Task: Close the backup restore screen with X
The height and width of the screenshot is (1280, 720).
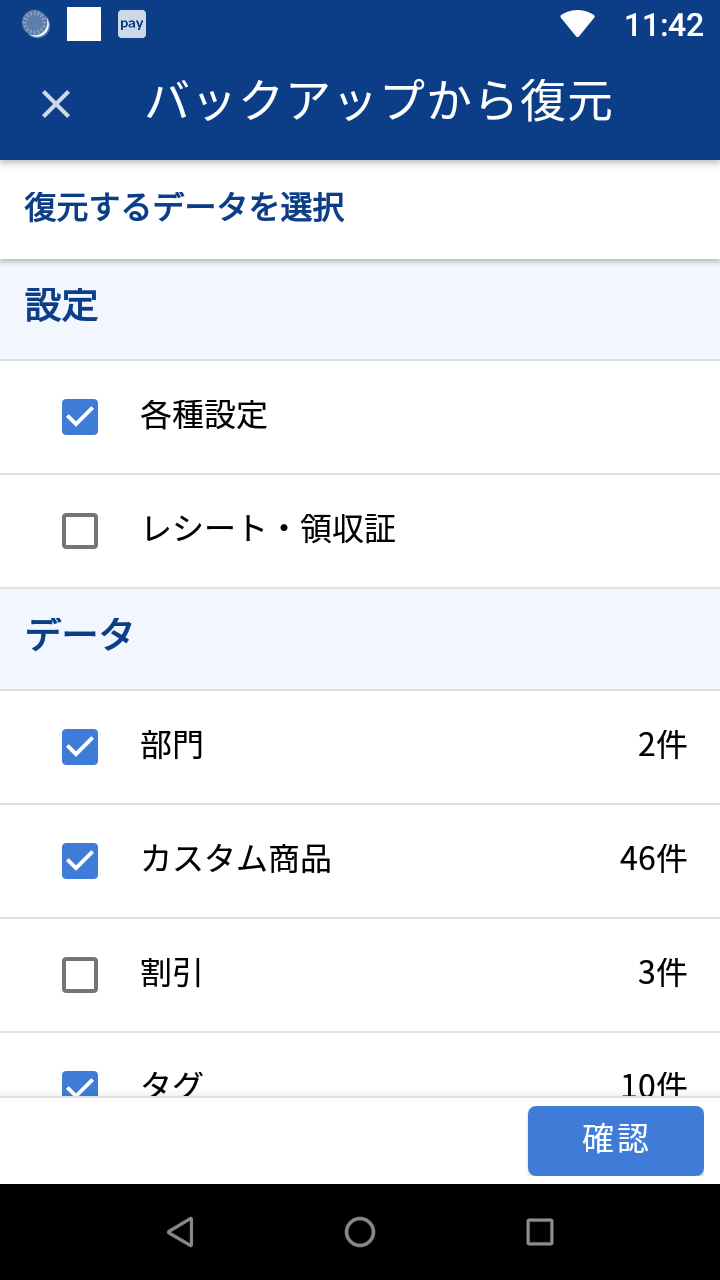Action: [56, 103]
